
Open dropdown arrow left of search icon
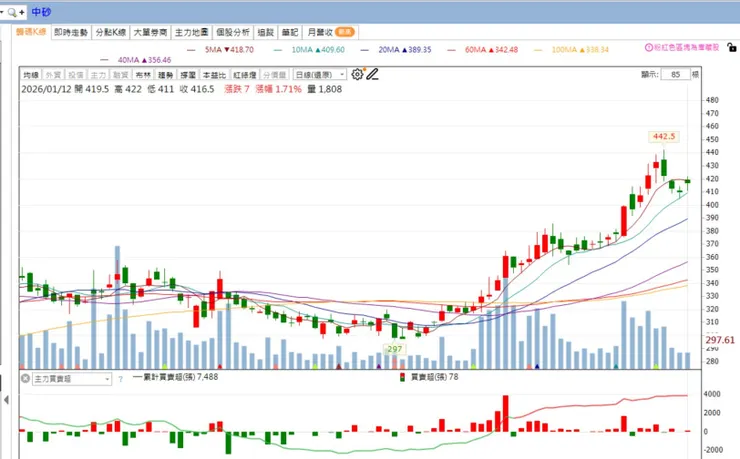pyautogui.click(x=2, y=12)
